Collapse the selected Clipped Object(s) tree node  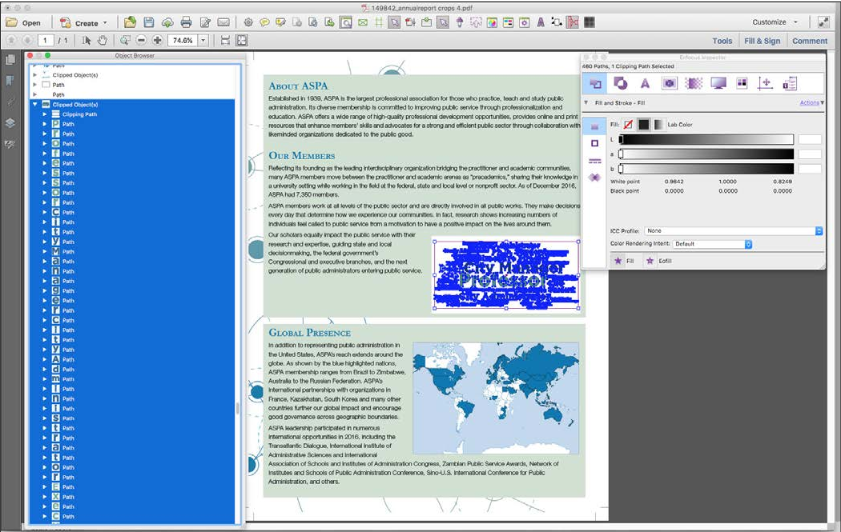coord(35,104)
